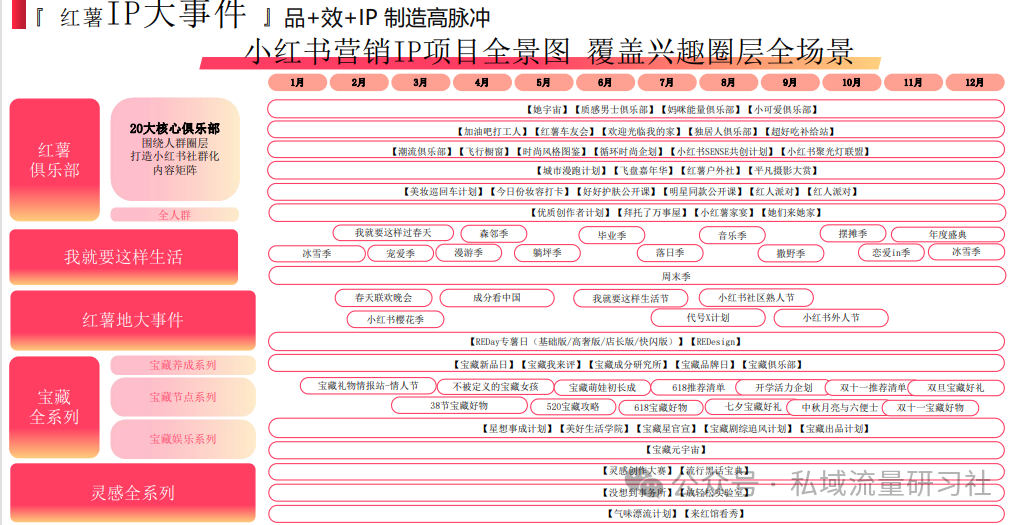The image size is (1024, 525).
Task: Click the '5月' month pill
Action: coord(543,82)
